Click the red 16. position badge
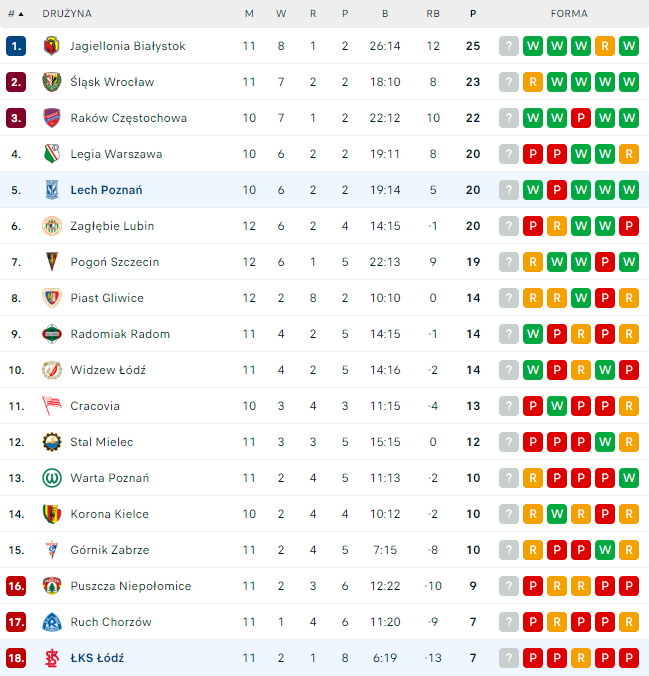The height and width of the screenshot is (676, 649). (x=16, y=586)
